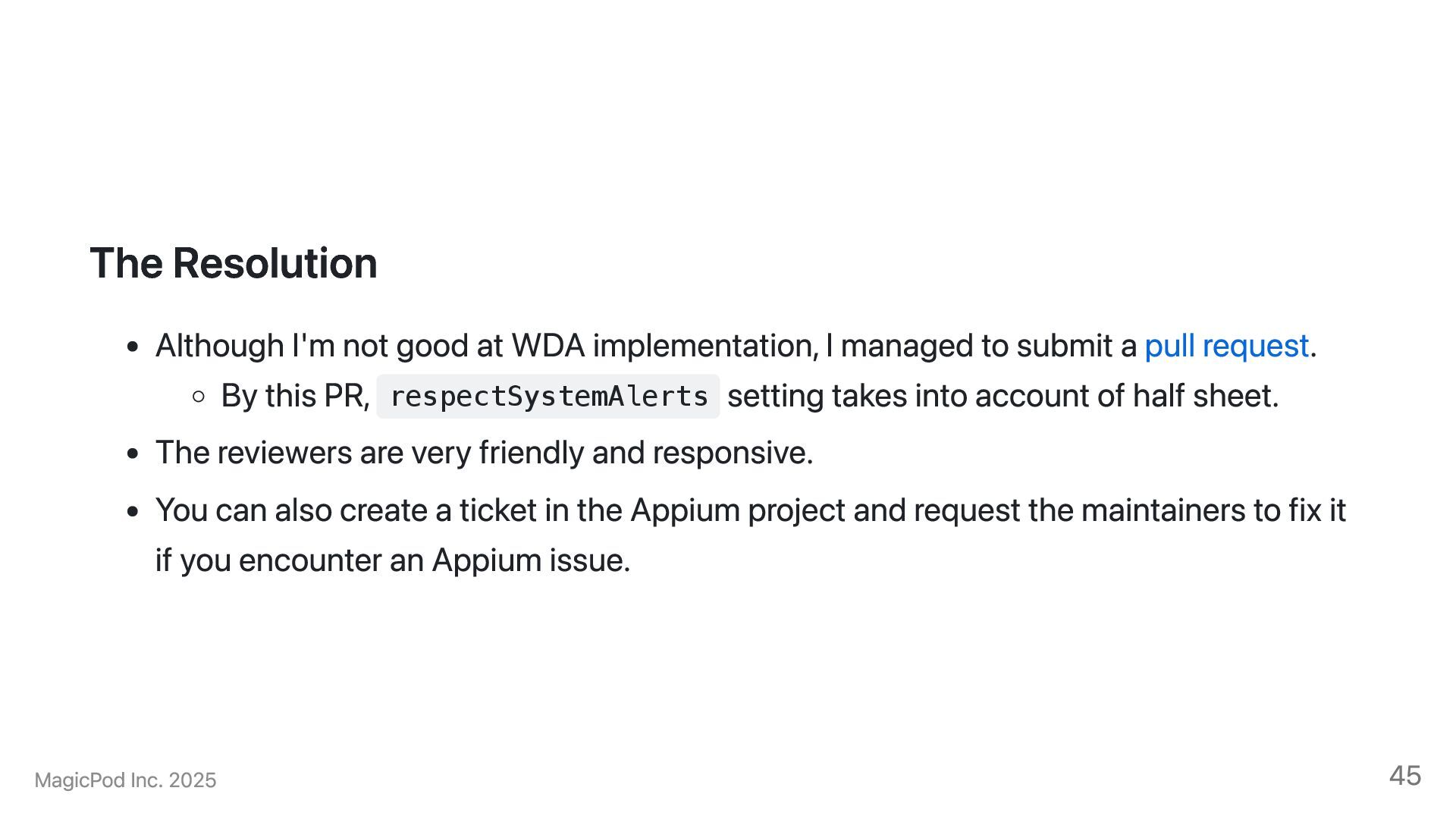Click the word 'responsive' in second bullet
This screenshot has height=819, width=1456.
pyautogui.click(x=731, y=453)
